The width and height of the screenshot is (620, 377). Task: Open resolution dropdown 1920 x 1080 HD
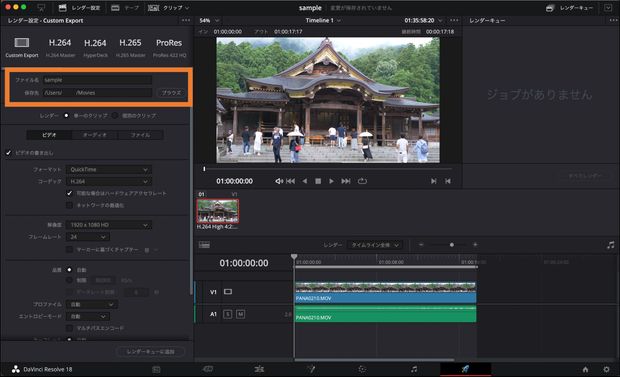109,225
